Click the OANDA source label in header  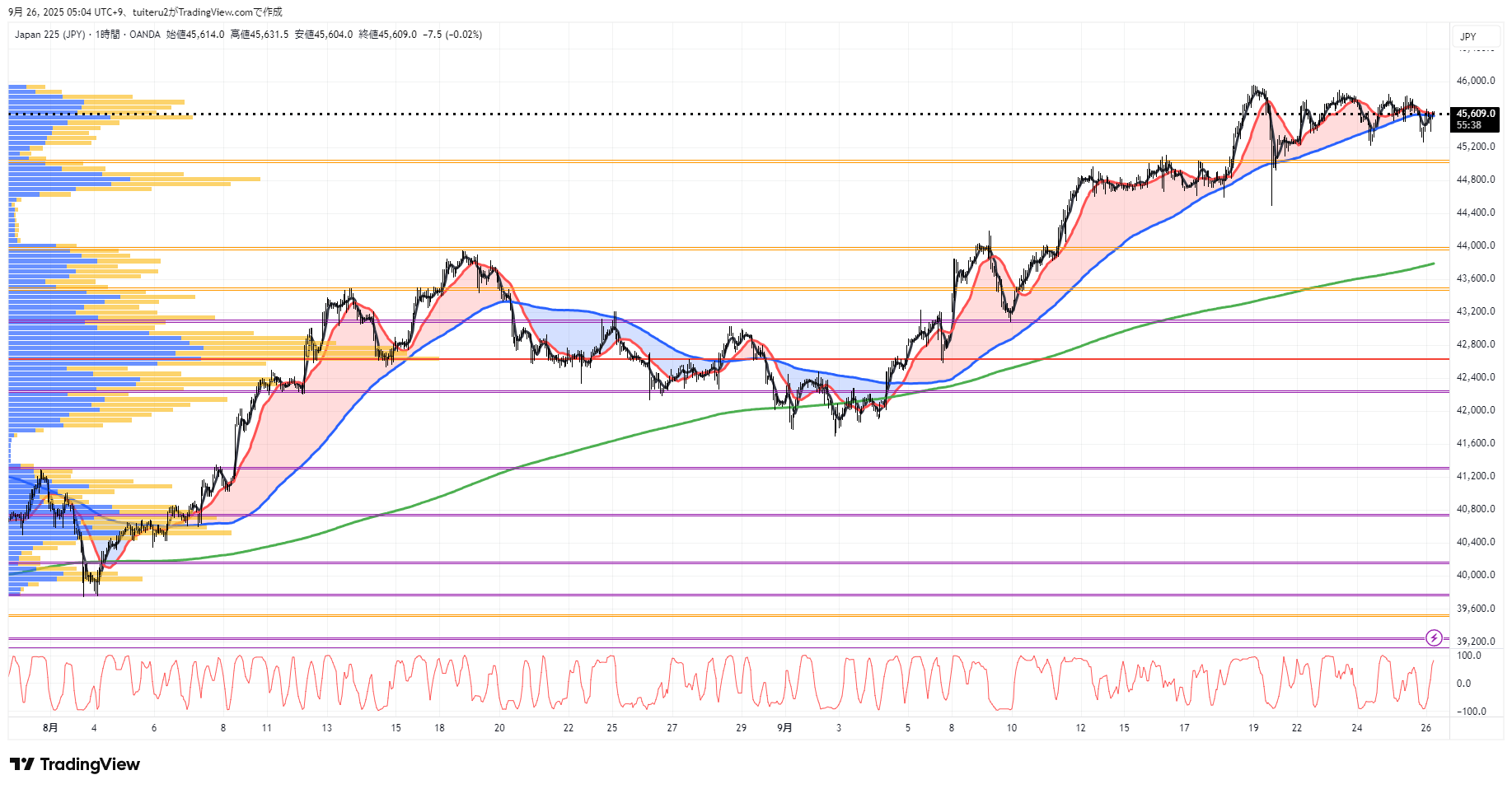click(145, 35)
